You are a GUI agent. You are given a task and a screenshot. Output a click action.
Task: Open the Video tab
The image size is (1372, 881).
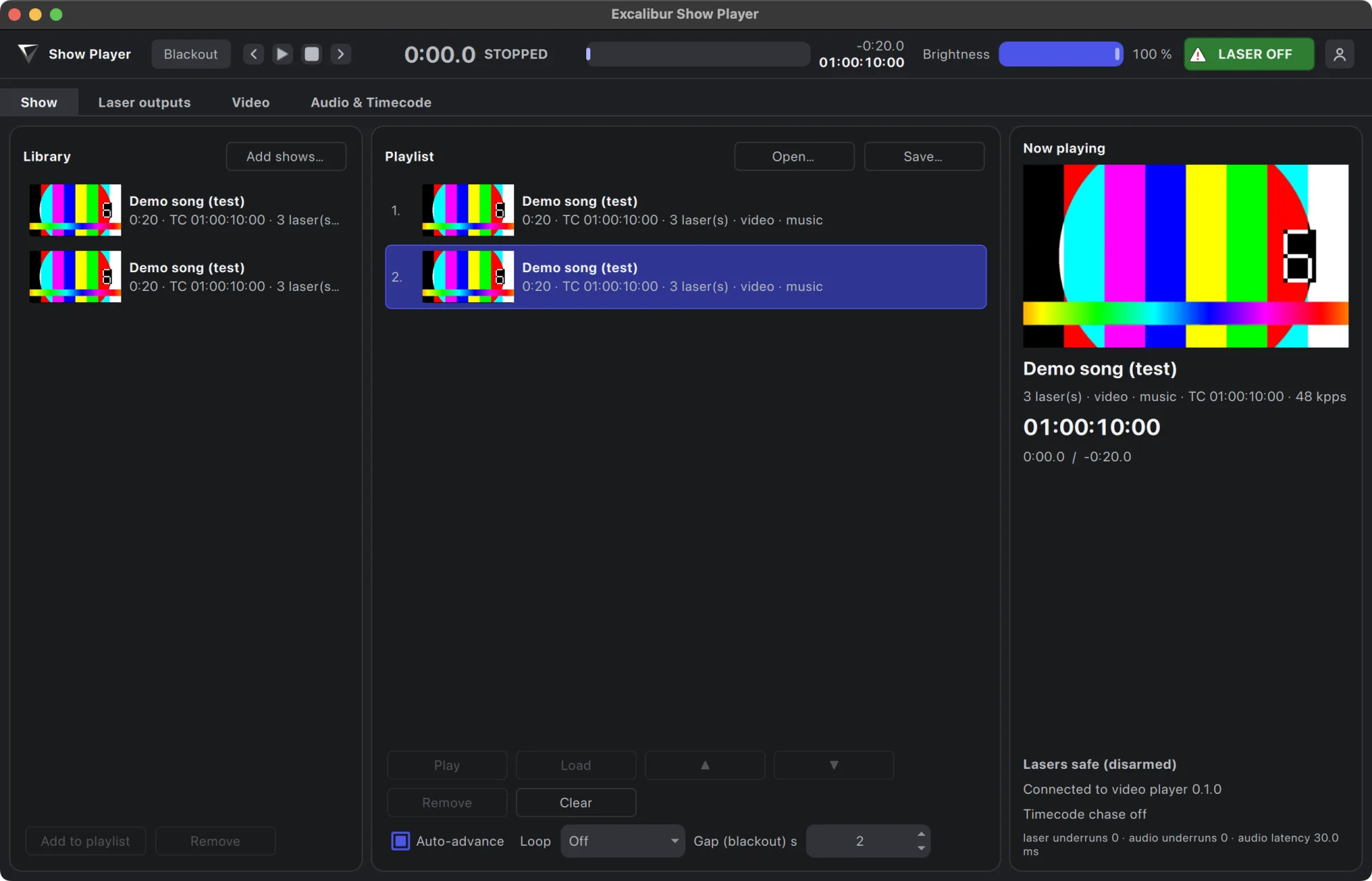coord(251,103)
